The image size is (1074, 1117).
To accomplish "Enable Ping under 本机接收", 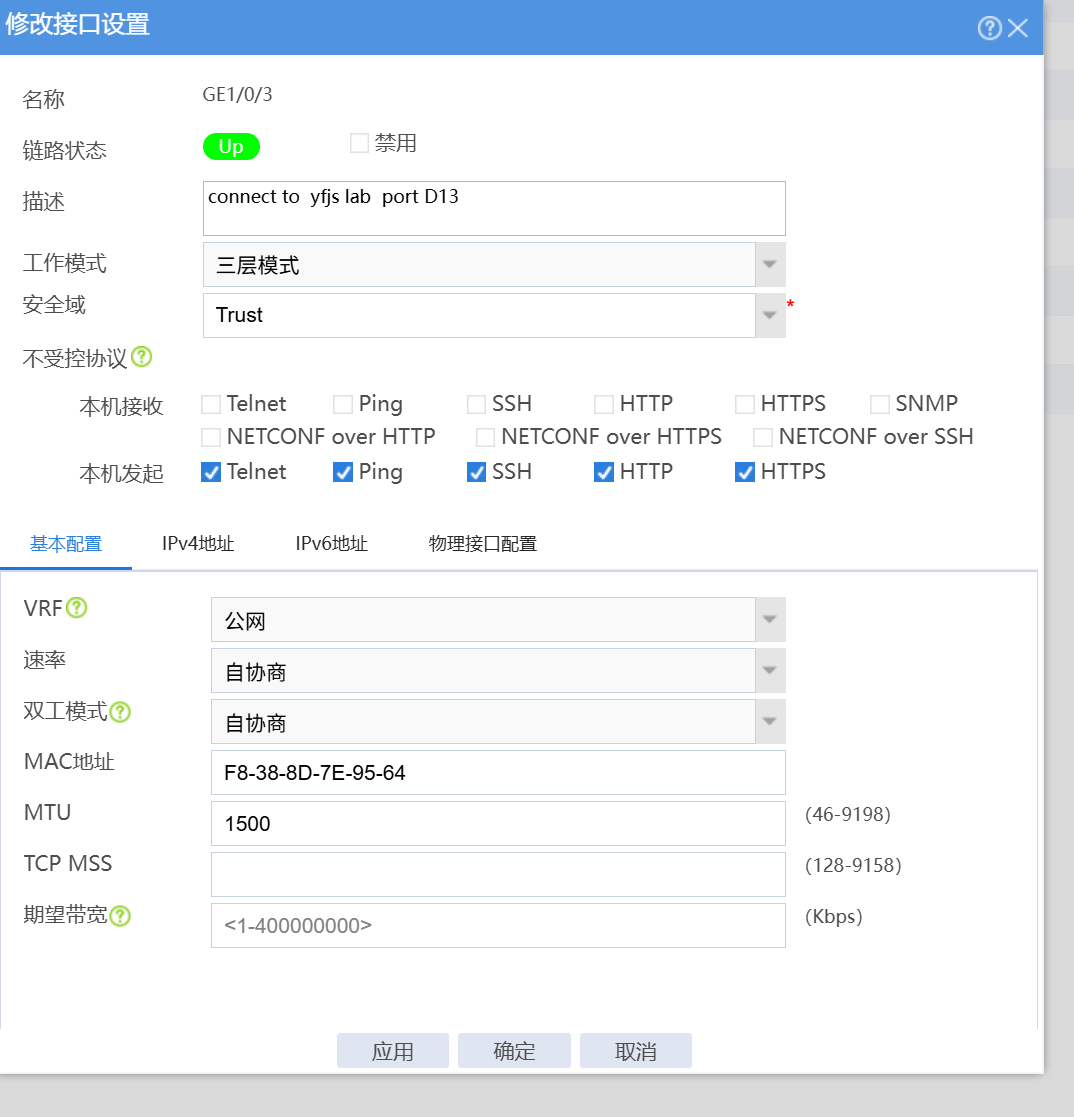I will click(343, 404).
